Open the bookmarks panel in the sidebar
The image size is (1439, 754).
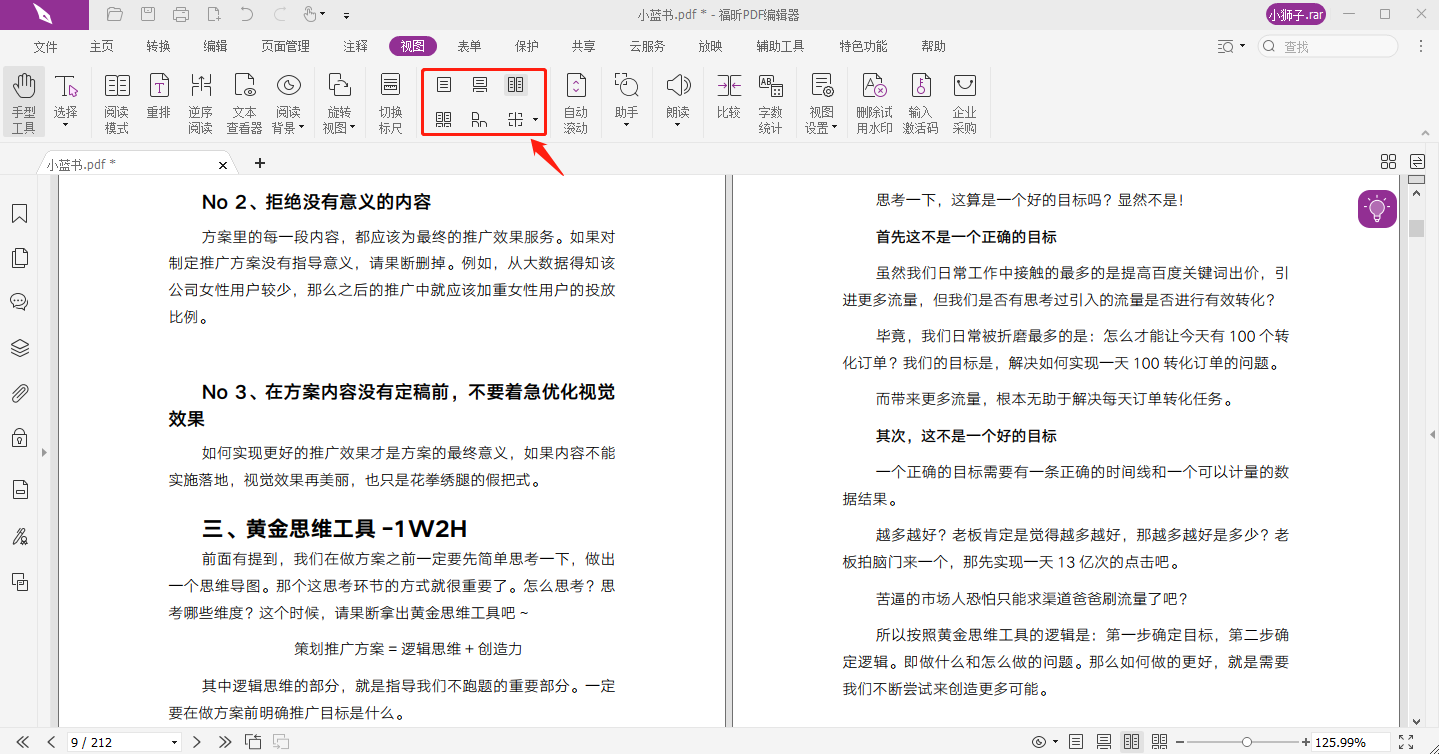[20, 213]
